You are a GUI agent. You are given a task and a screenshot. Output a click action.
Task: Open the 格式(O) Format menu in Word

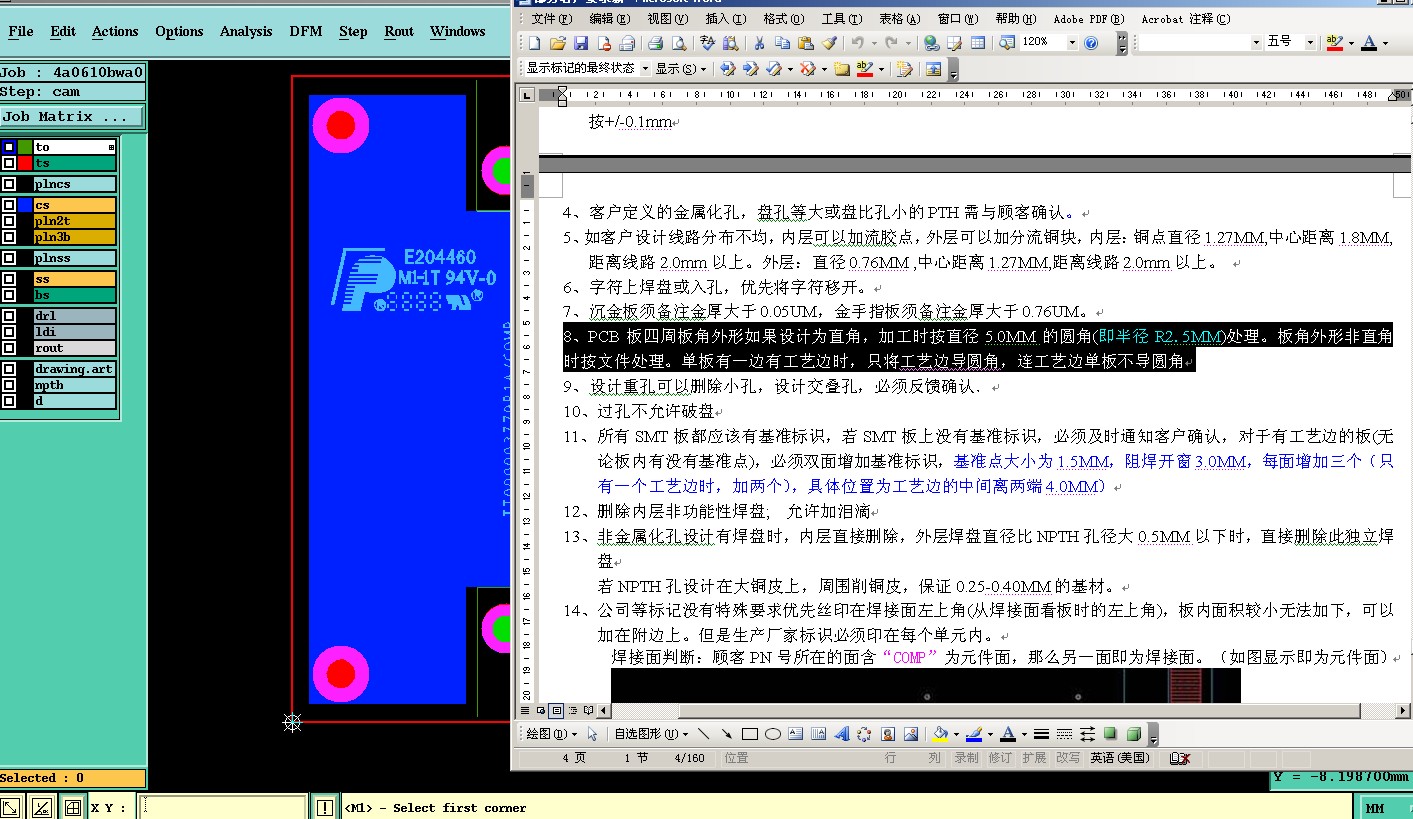point(783,18)
